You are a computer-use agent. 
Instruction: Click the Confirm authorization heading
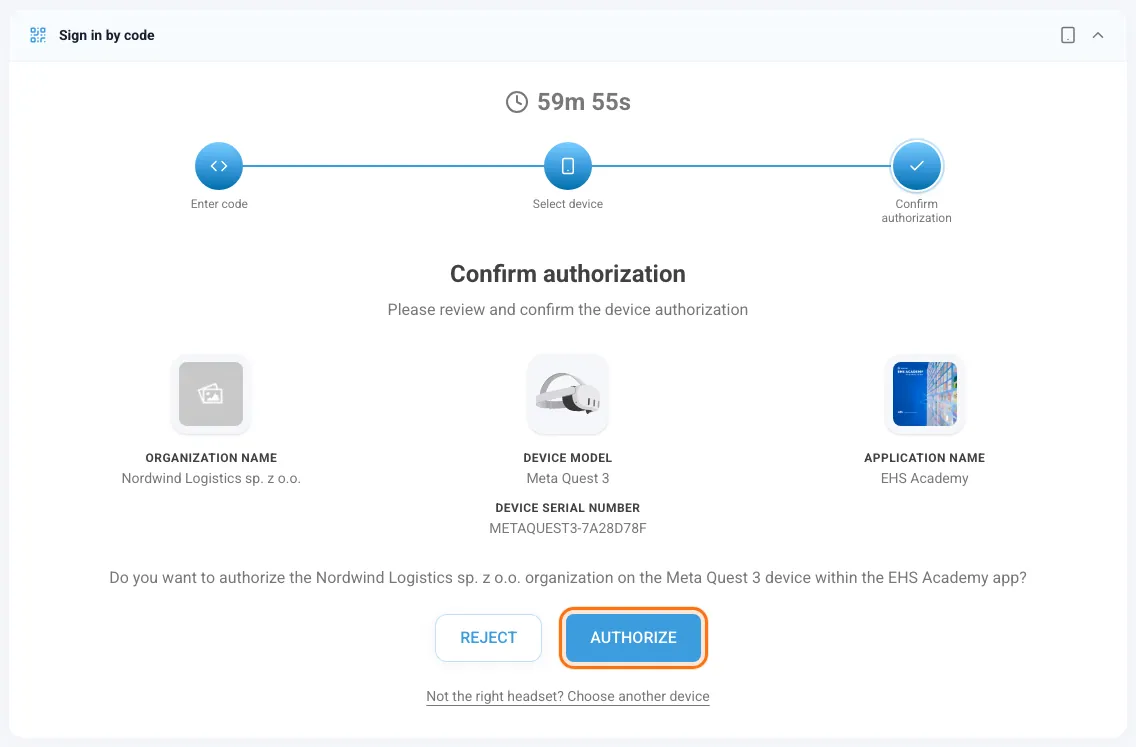coord(568,274)
